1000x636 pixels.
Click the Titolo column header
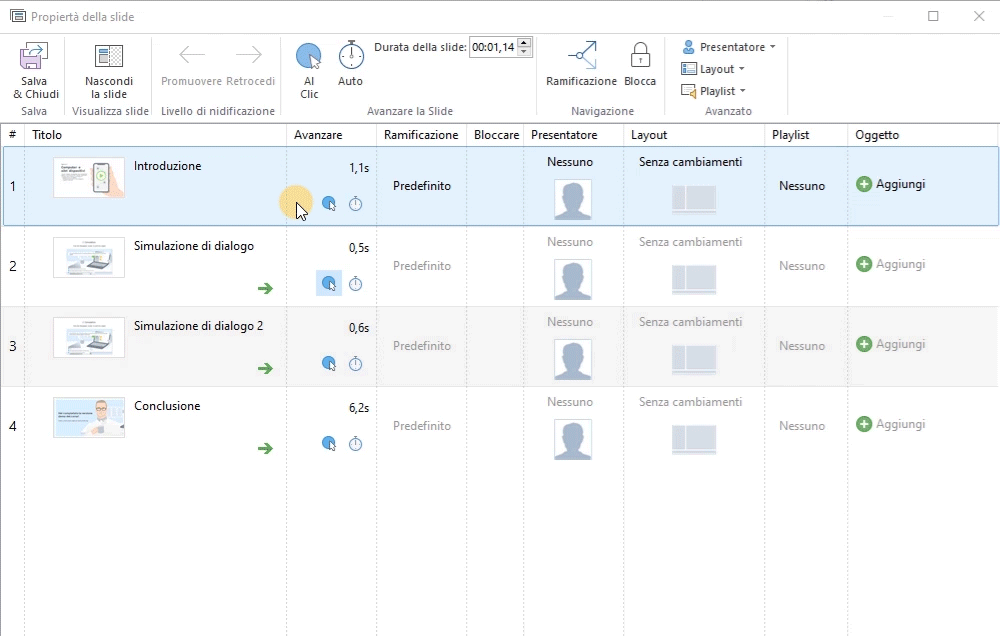coord(47,135)
